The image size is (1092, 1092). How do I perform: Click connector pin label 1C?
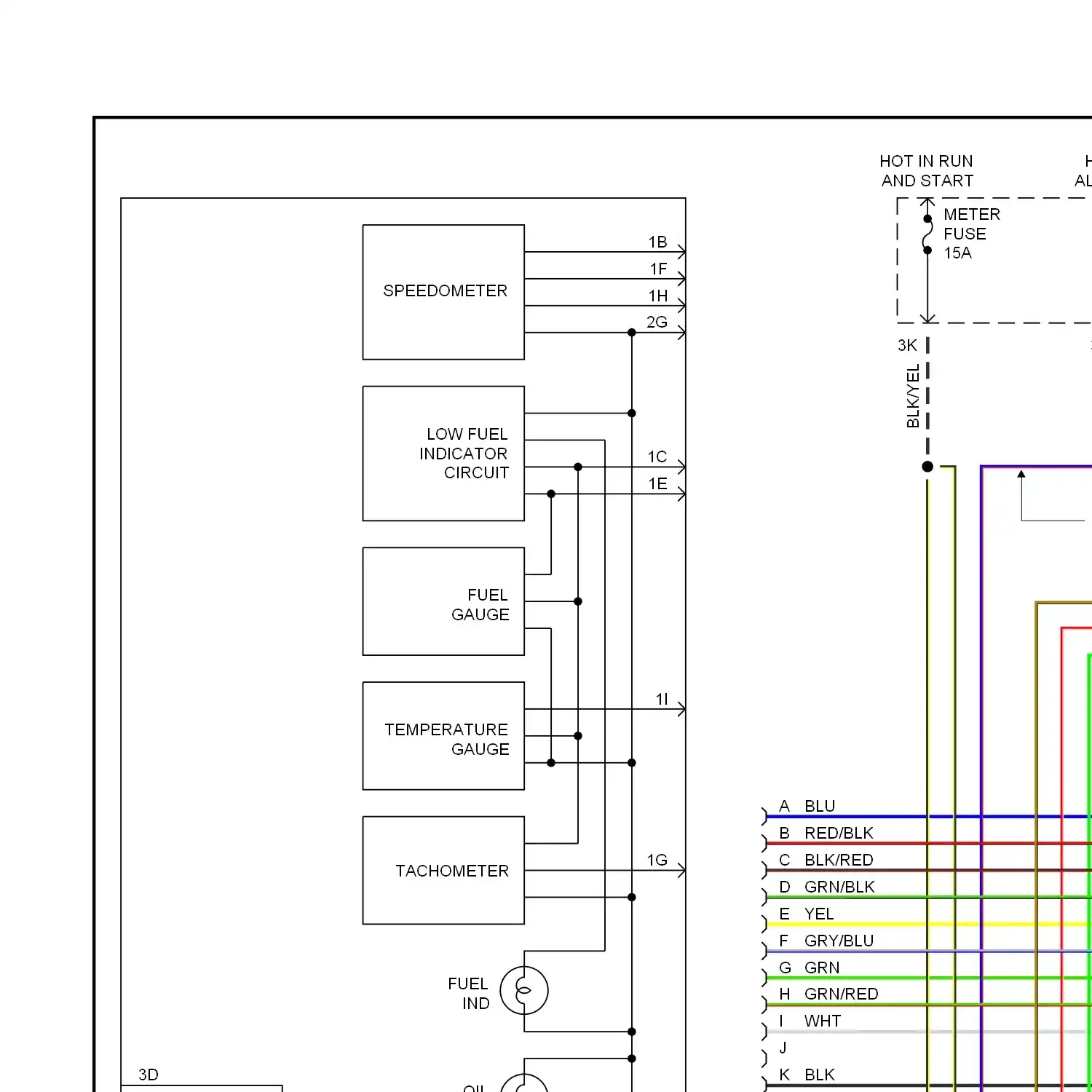(x=657, y=456)
